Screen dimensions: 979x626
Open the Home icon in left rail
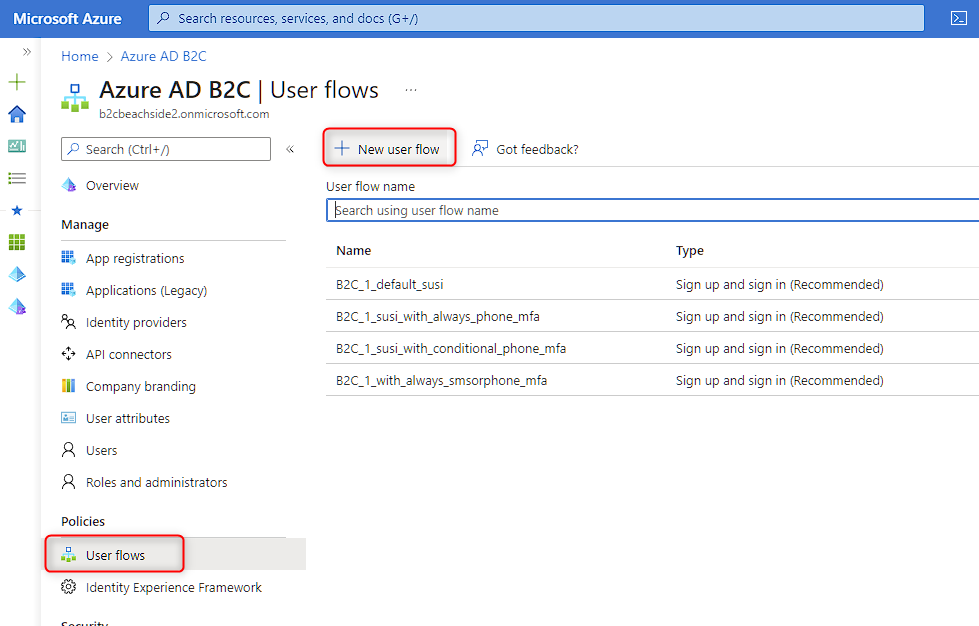[x=17, y=114]
